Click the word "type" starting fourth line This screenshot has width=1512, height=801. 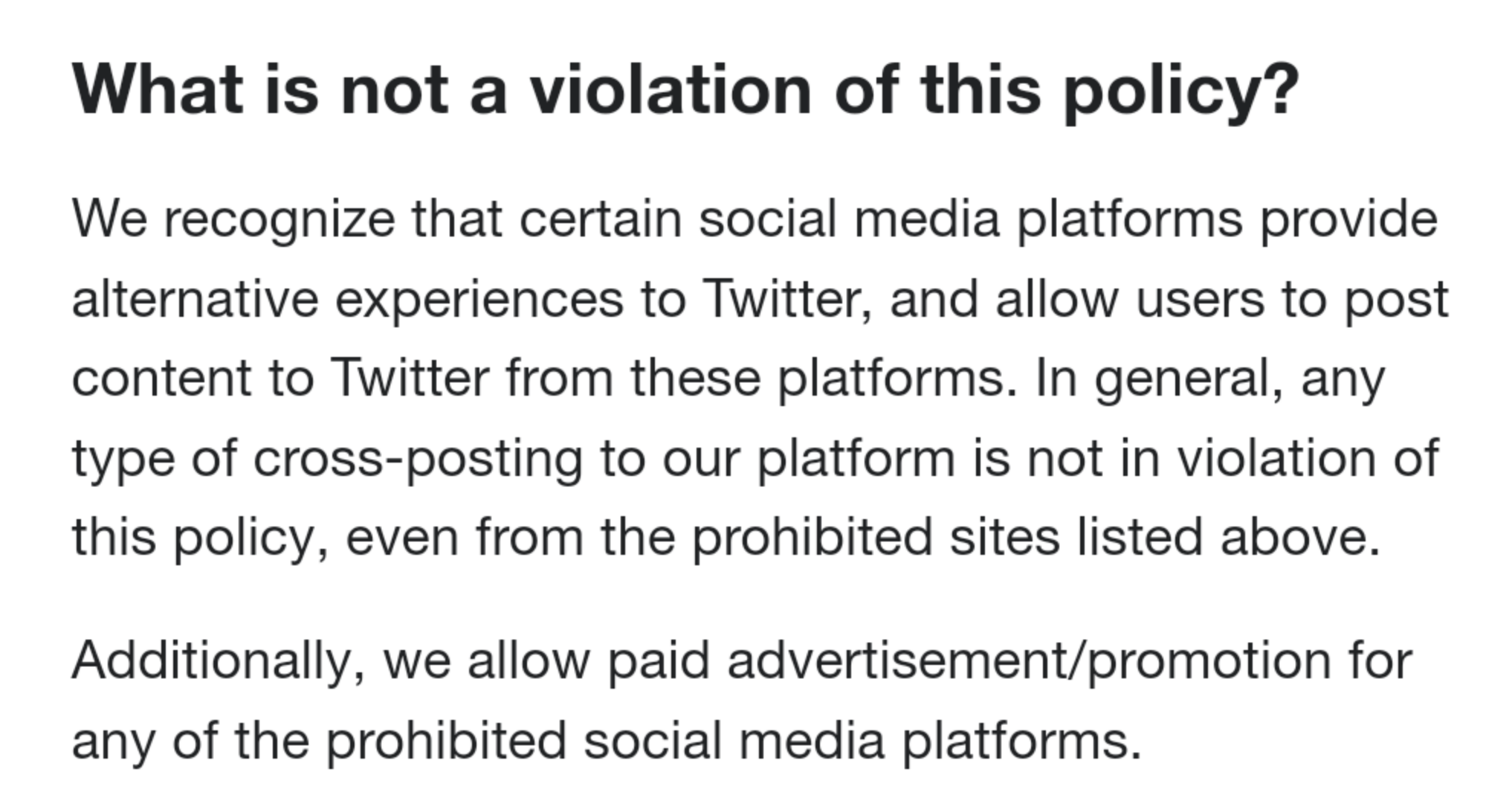point(123,460)
